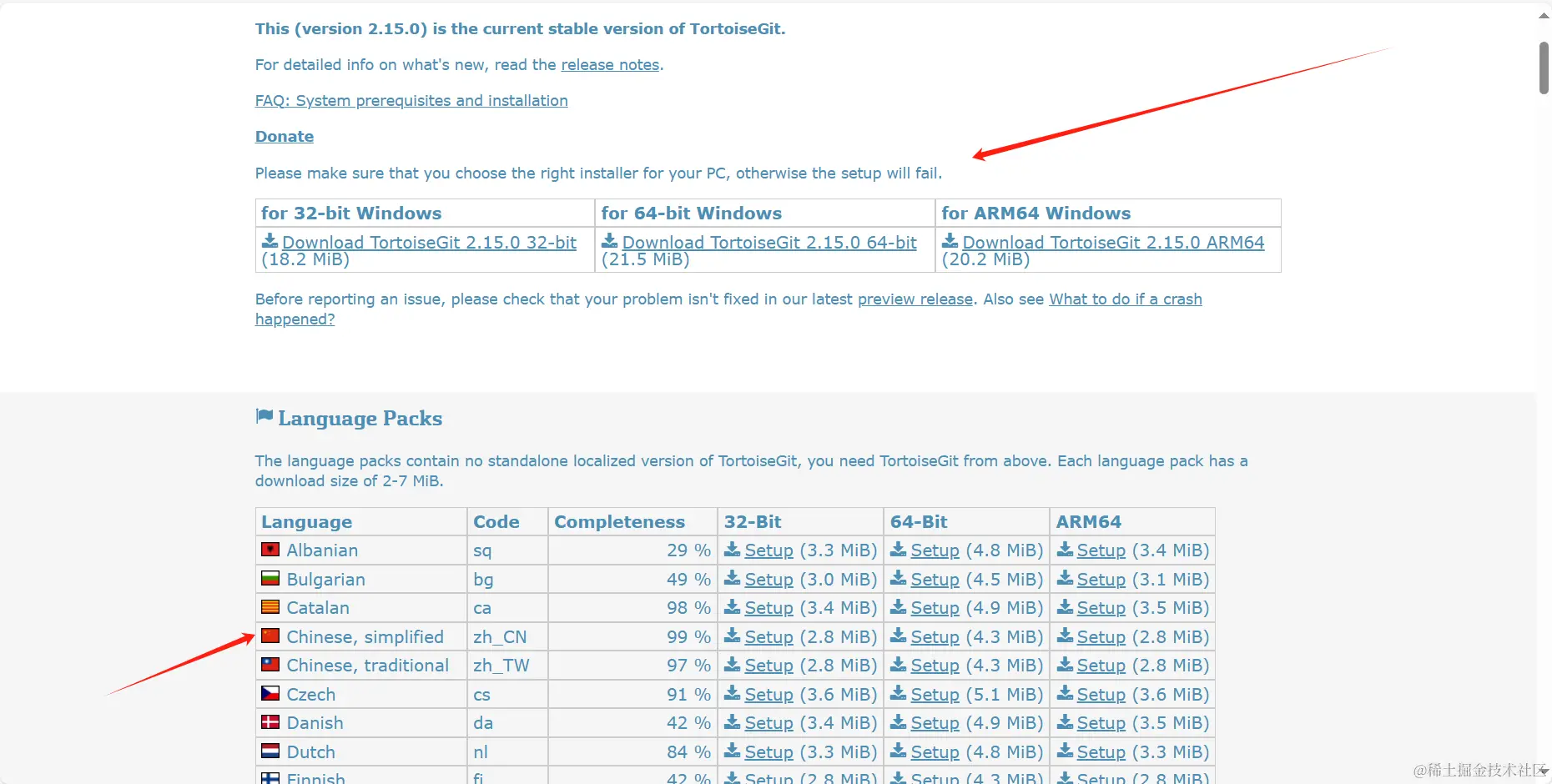Select the 'Chinese, simplified' language name
1552x784 pixels.
click(365, 637)
